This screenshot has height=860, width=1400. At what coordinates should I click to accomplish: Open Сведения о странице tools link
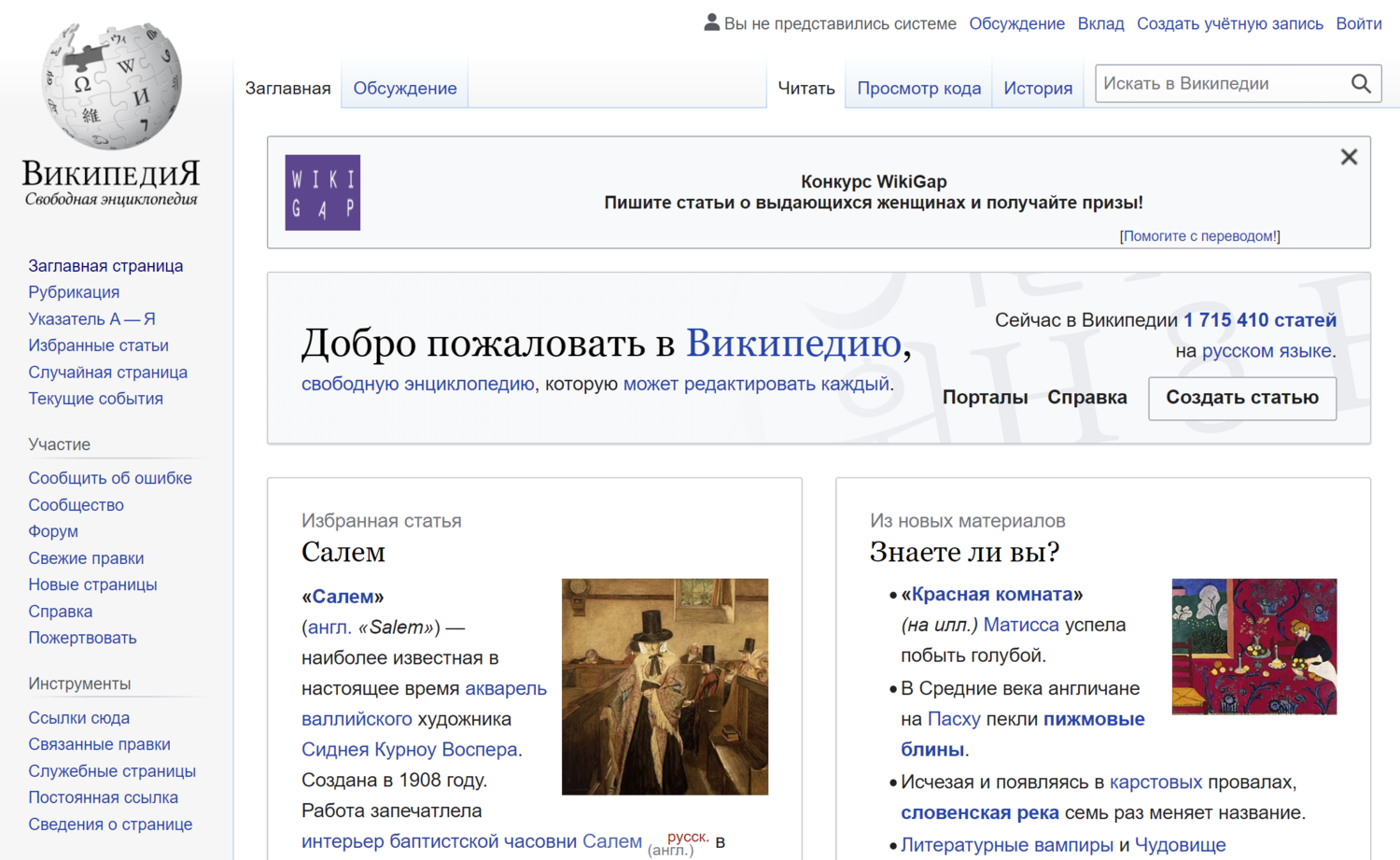tap(110, 825)
